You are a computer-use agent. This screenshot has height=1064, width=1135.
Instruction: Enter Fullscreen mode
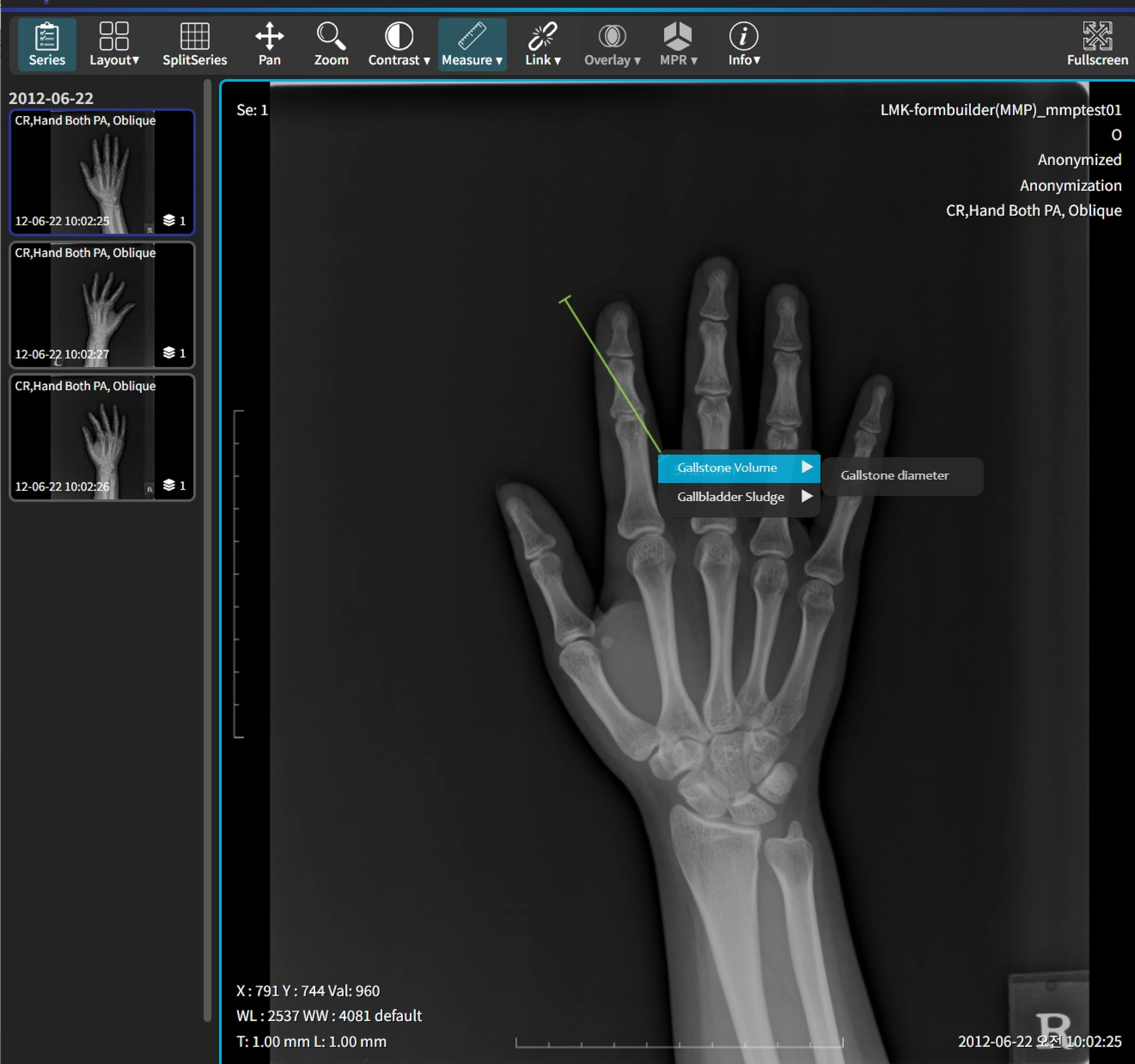tap(1097, 44)
